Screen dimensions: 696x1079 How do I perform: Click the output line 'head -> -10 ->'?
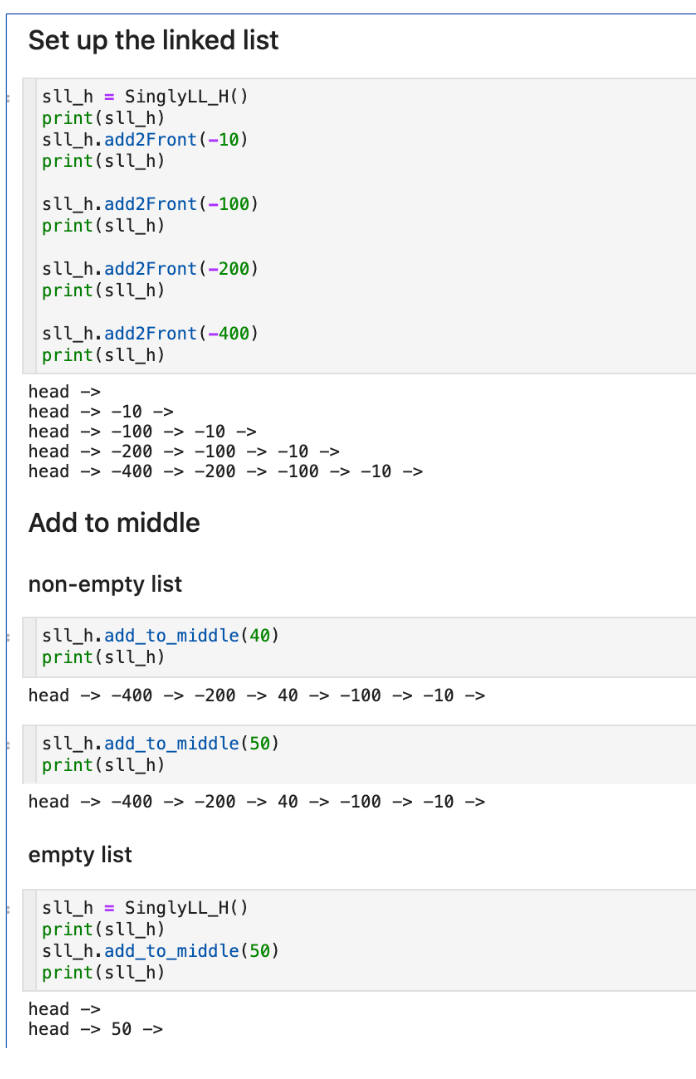point(101,412)
